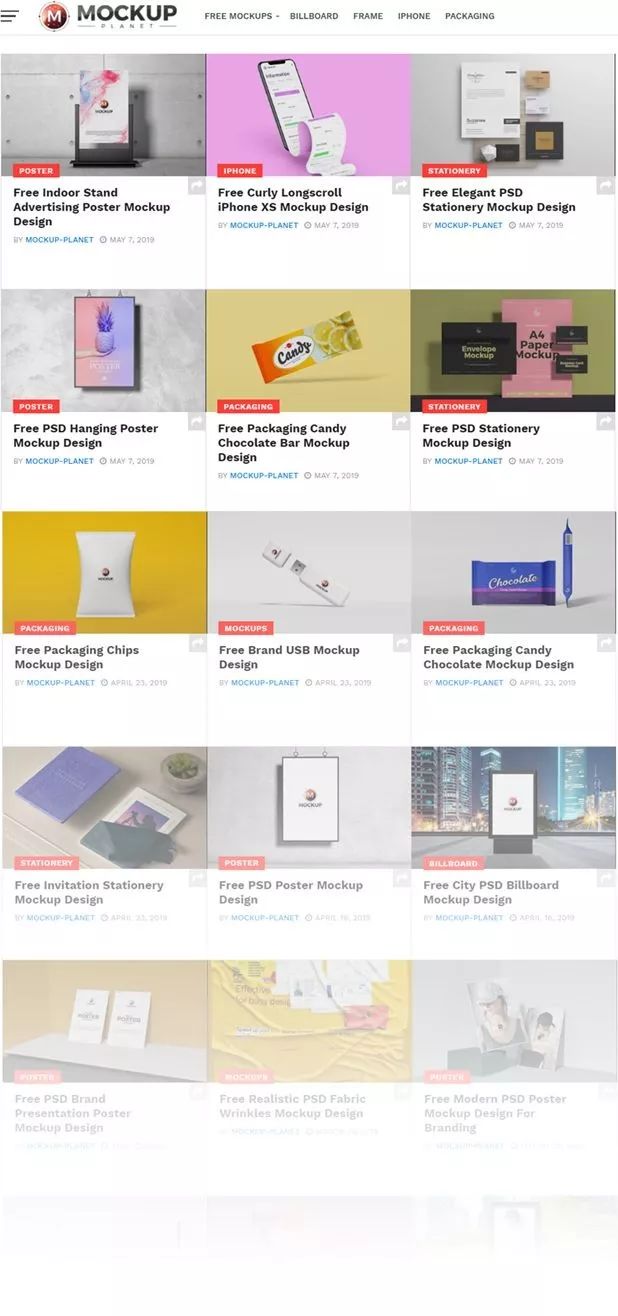
Task: Open the Frame menu item
Action: coord(368,16)
